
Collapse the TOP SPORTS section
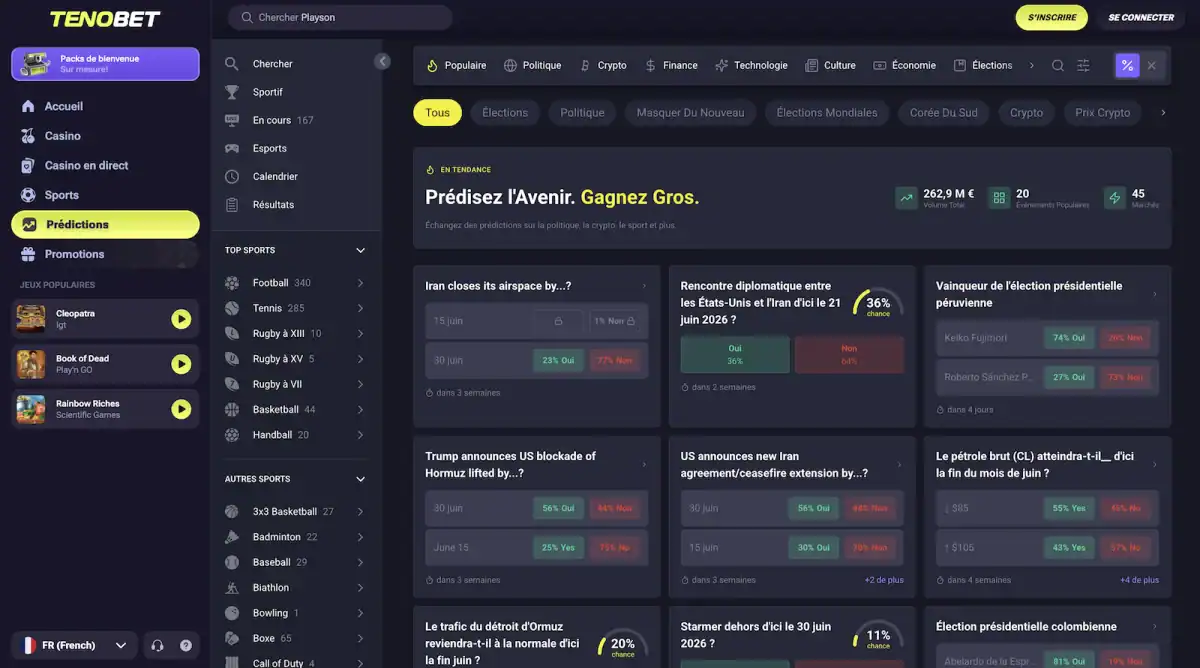(361, 250)
